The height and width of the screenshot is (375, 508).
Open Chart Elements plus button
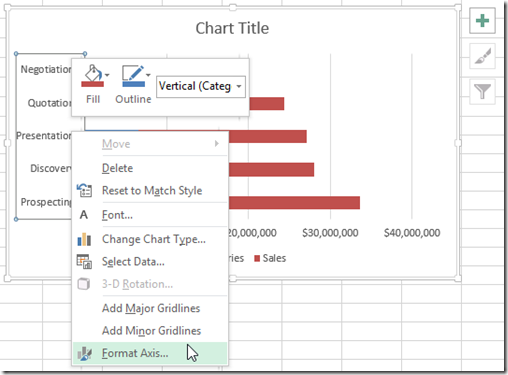[482, 21]
